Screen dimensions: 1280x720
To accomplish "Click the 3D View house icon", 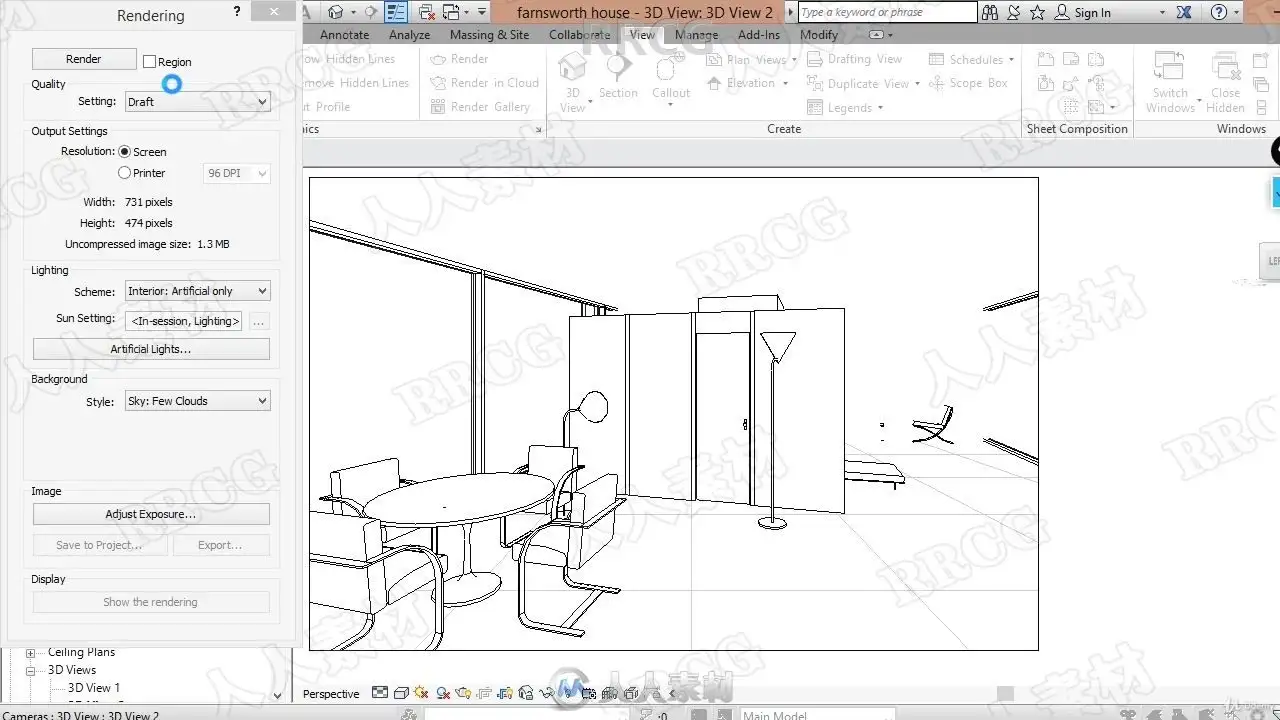I will pos(572,68).
